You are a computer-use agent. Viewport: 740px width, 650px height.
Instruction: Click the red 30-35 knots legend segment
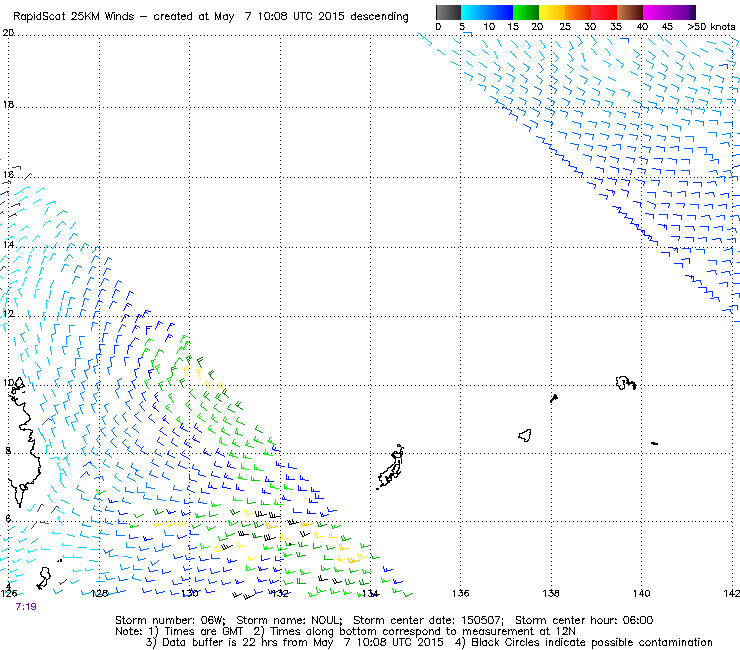click(604, 12)
